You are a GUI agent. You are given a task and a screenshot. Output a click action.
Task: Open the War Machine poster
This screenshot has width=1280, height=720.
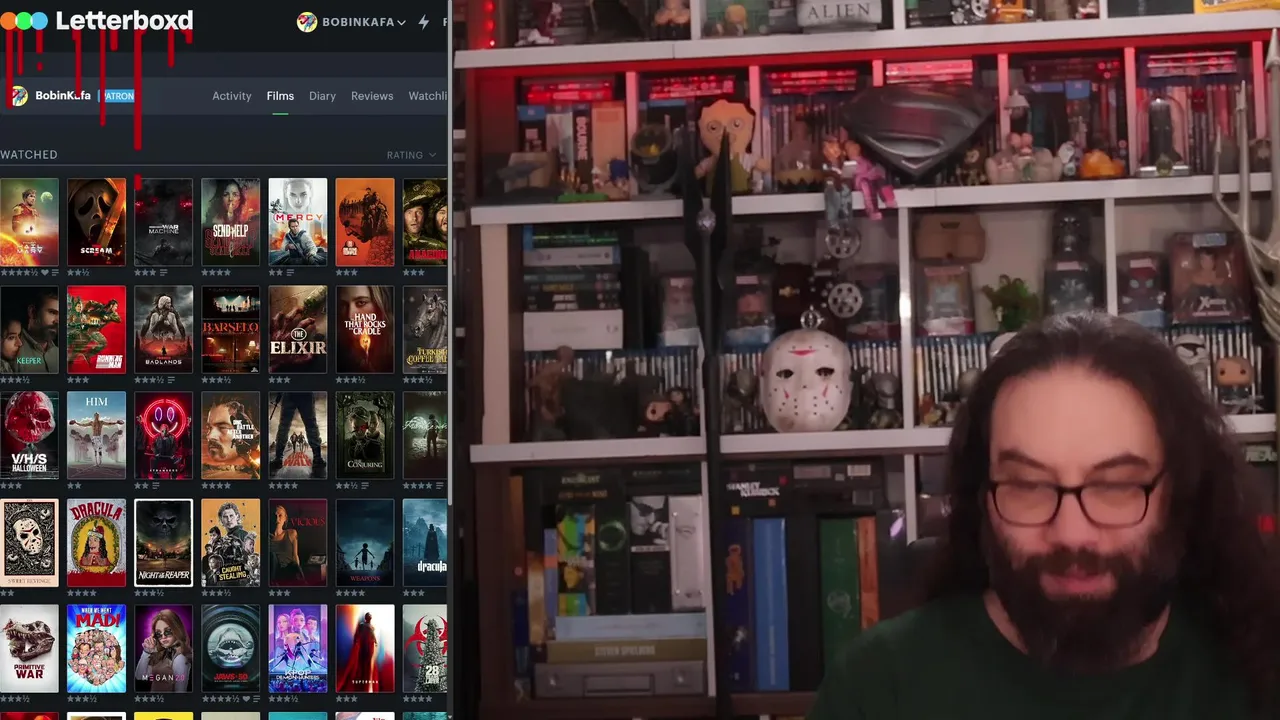pos(164,222)
